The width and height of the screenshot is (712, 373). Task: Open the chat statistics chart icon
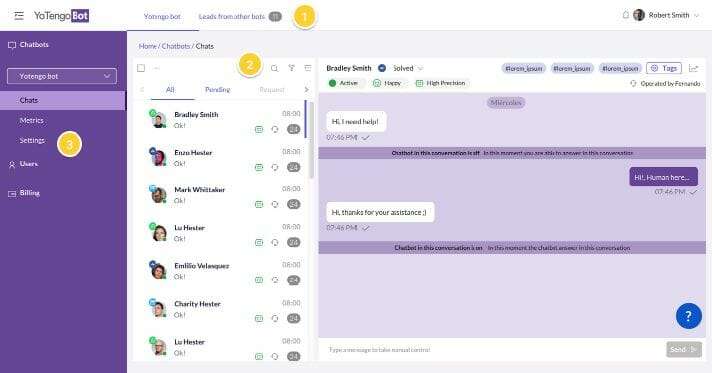(x=693, y=68)
